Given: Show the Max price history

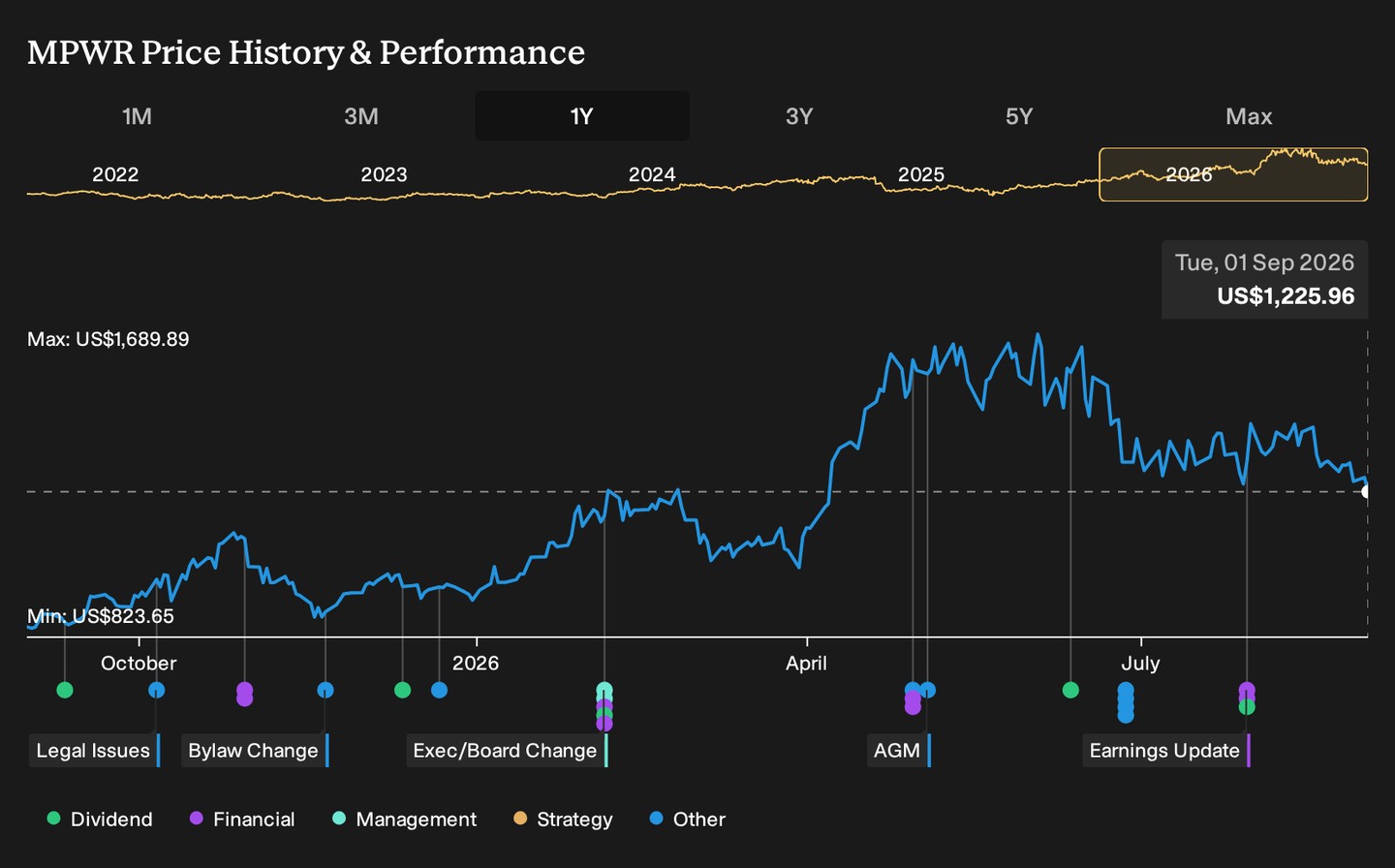Looking at the screenshot, I should click(1249, 116).
